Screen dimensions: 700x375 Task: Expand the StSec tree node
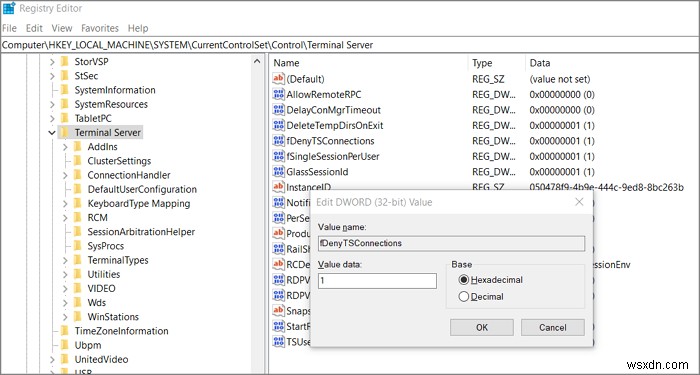[x=52, y=76]
